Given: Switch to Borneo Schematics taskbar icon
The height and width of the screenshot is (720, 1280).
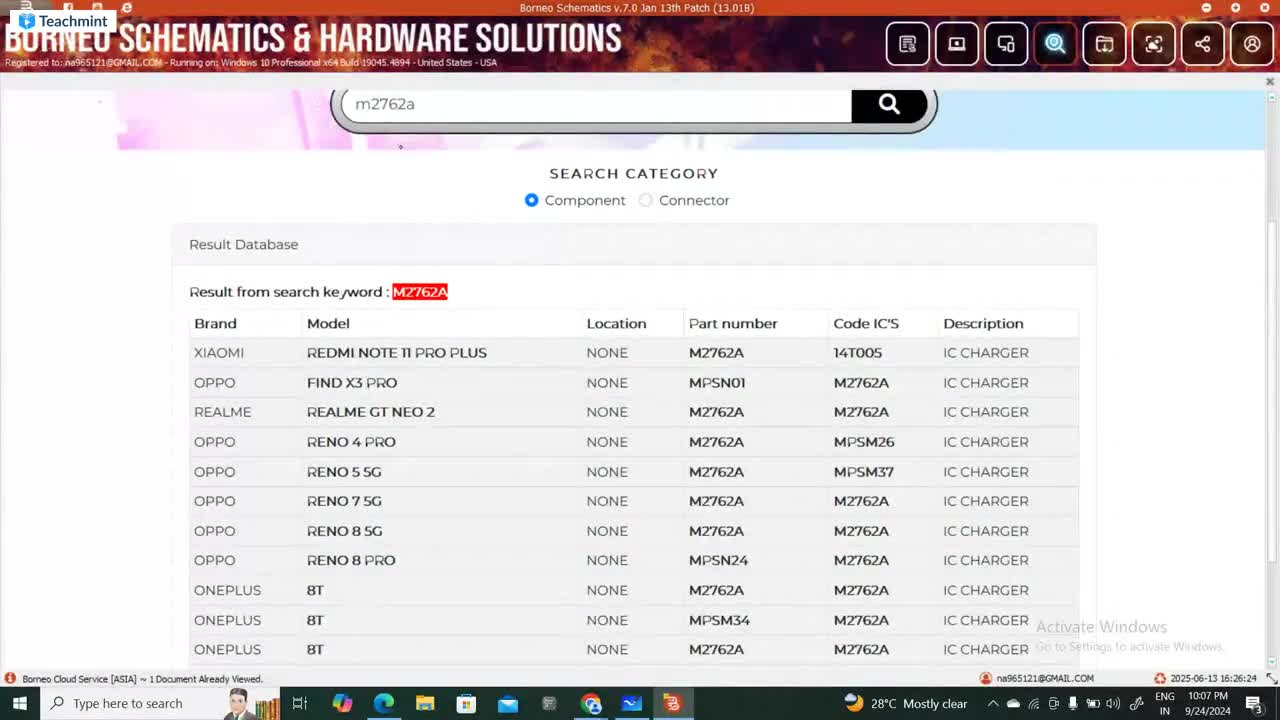Looking at the screenshot, I should pos(672,704).
